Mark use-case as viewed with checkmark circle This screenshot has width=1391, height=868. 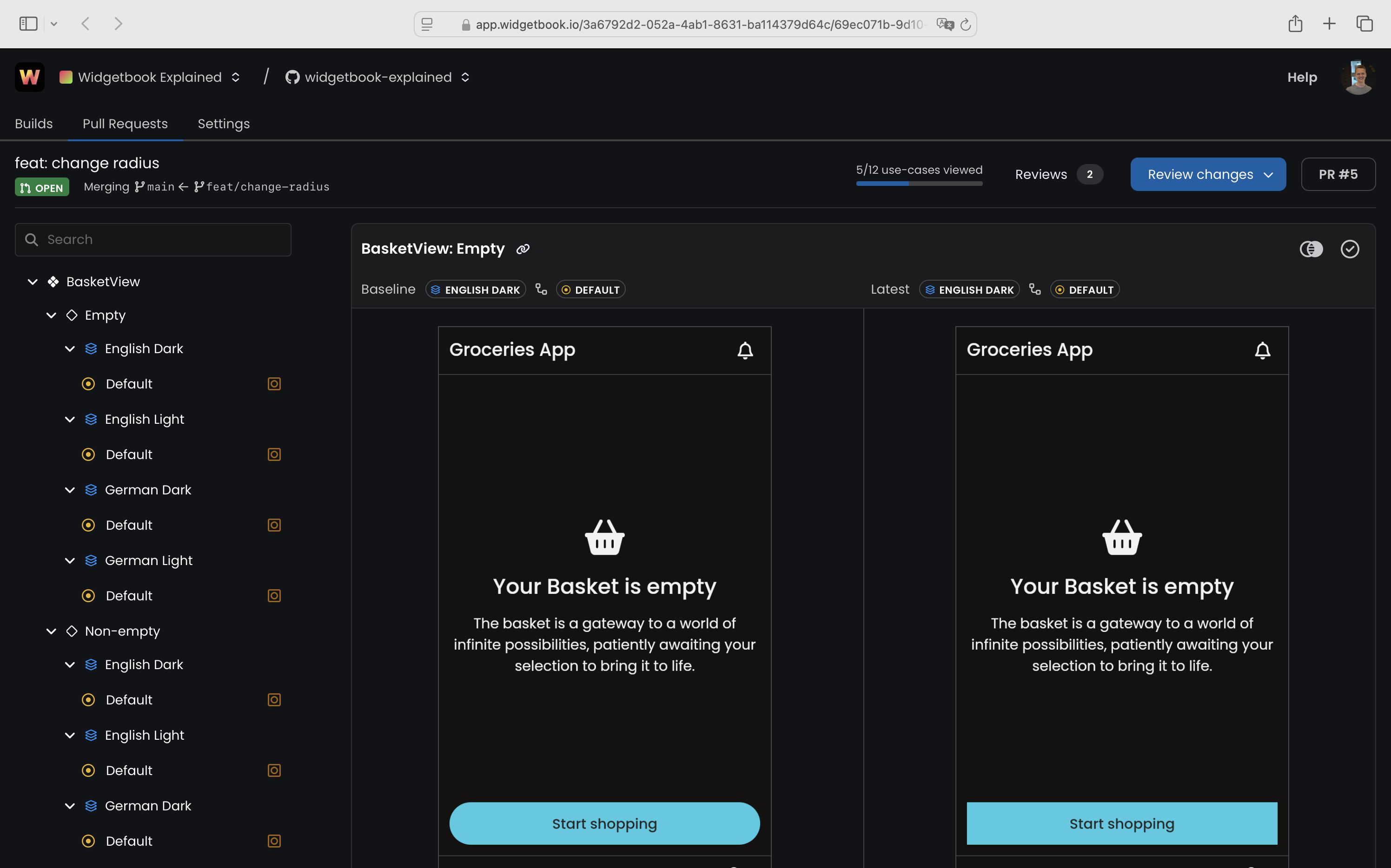(x=1350, y=249)
